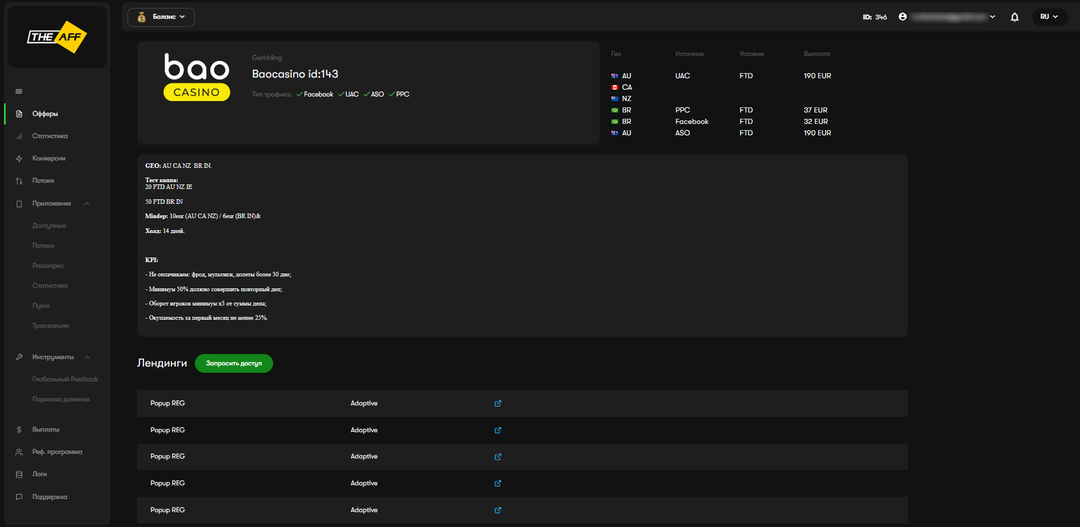Open external link of fifth Popup REG landing

(498, 510)
